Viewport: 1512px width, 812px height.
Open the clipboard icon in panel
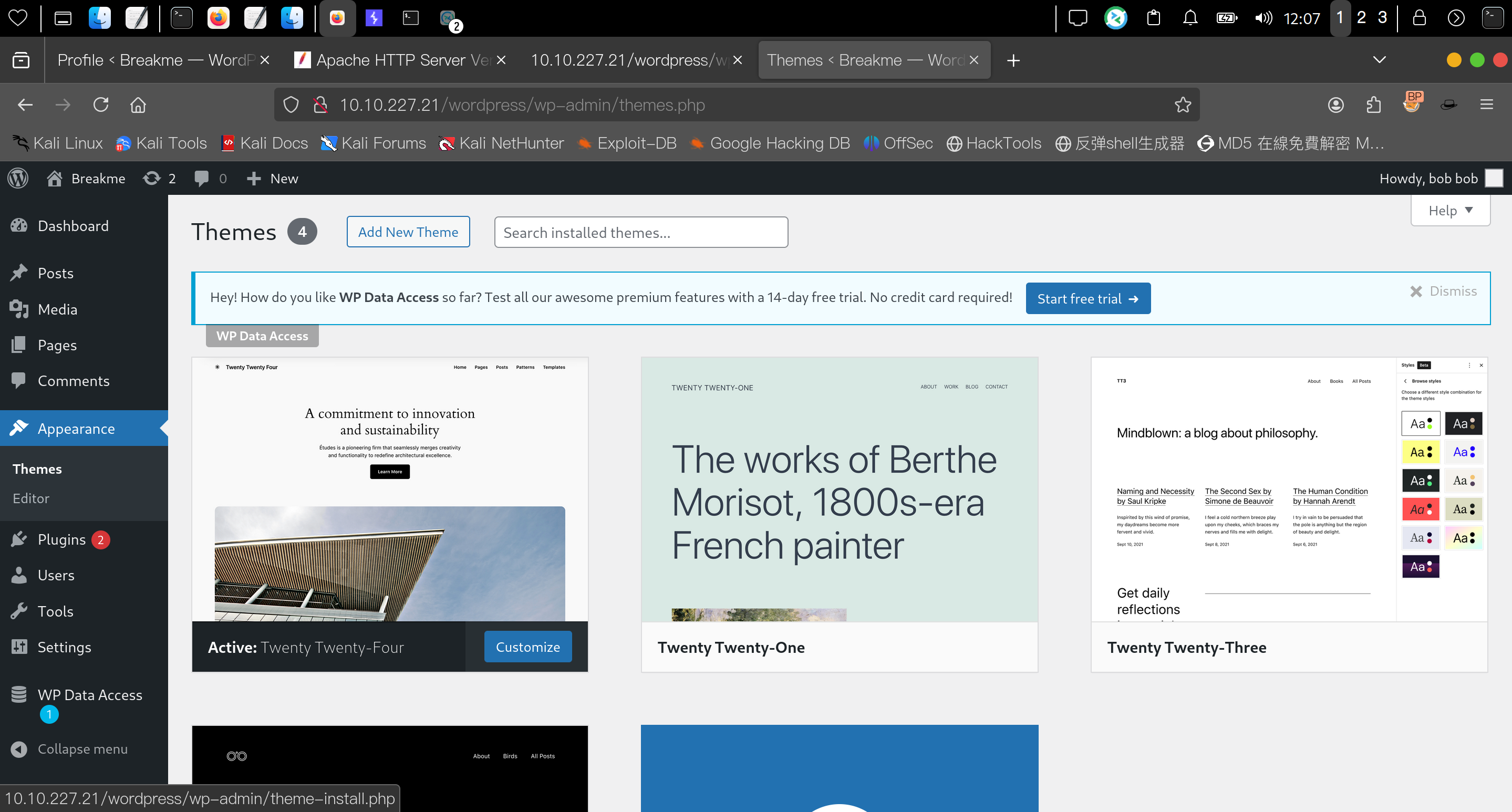tap(1153, 18)
